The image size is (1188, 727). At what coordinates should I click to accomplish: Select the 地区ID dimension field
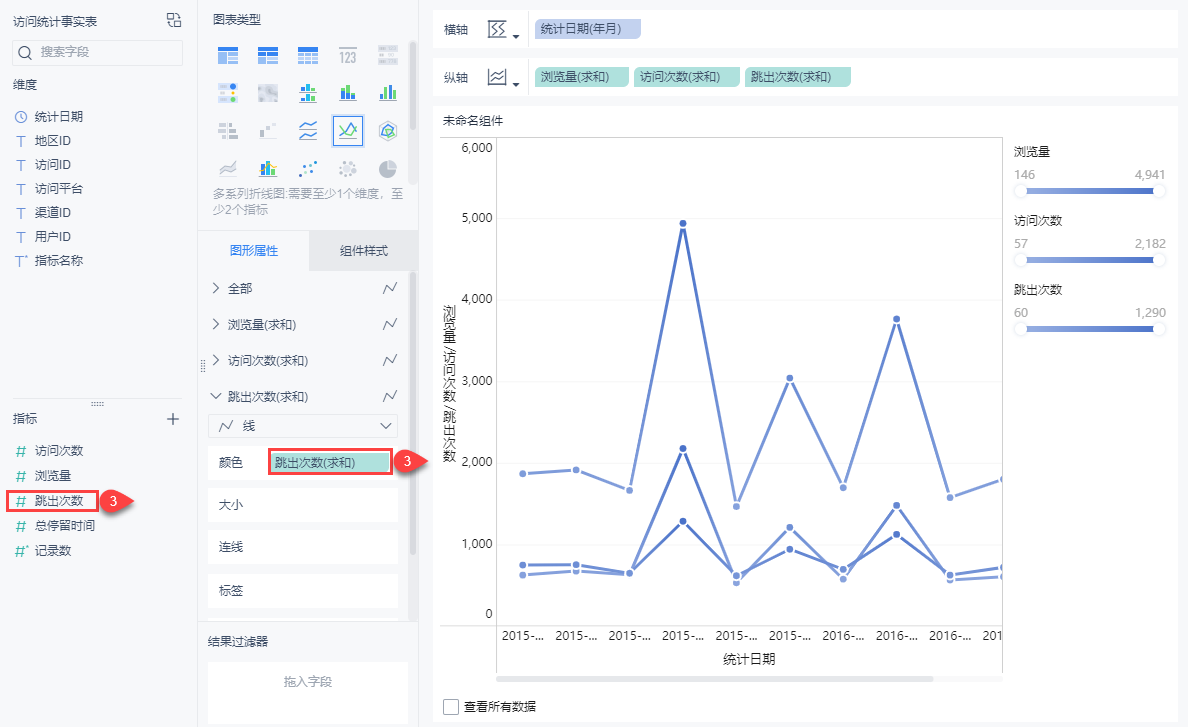[52, 141]
